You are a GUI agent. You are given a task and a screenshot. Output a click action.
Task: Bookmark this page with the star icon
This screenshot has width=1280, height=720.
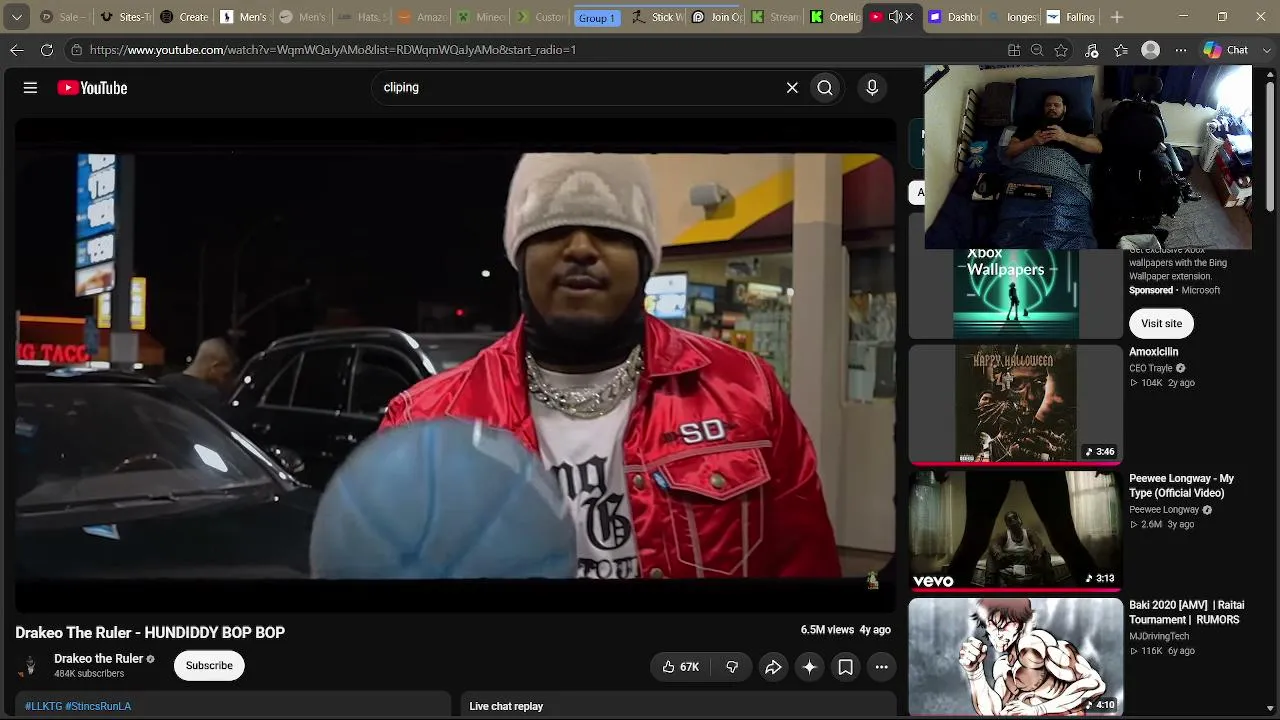click(x=1061, y=50)
